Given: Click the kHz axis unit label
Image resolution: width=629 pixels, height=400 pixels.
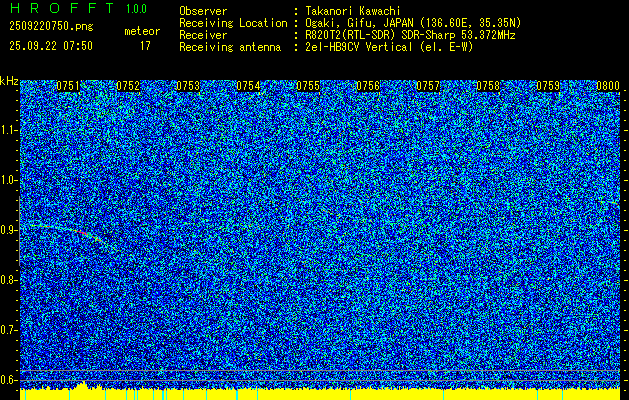Looking at the screenshot, I should [9, 82].
